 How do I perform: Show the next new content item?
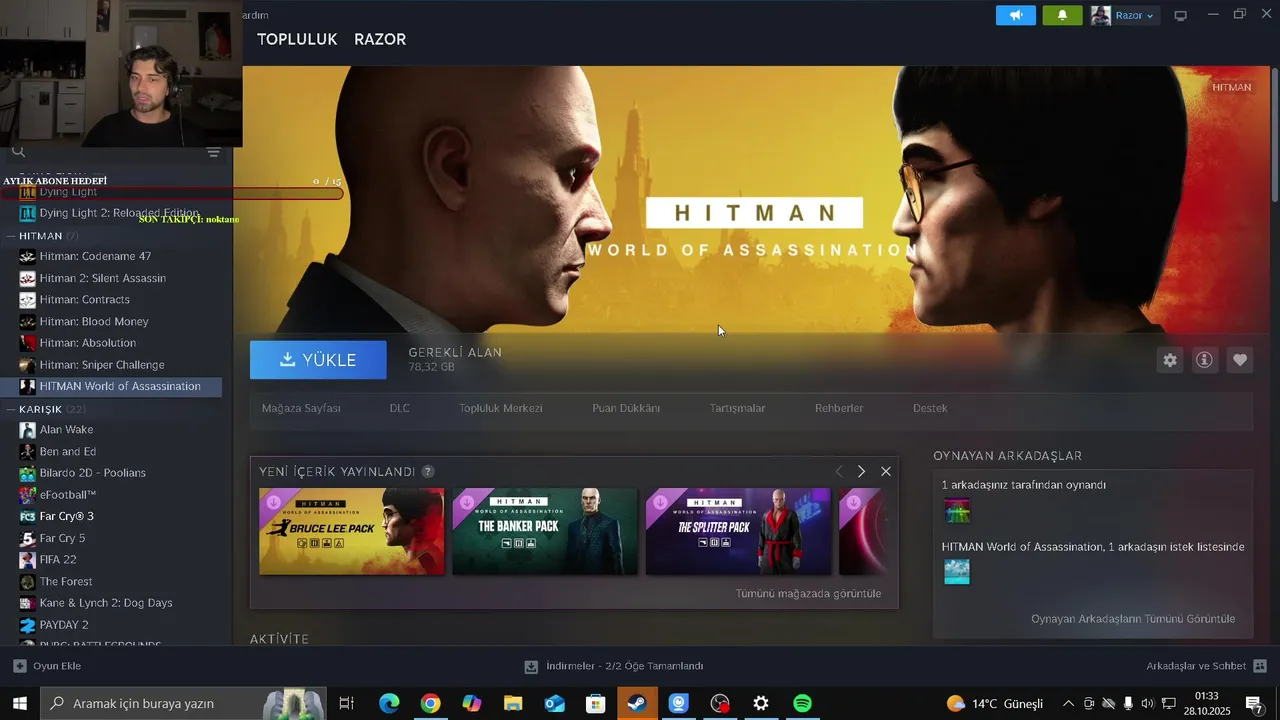(861, 471)
